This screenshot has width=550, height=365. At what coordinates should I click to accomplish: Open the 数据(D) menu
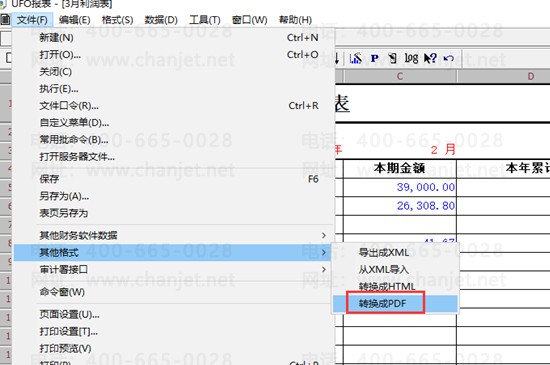161,20
